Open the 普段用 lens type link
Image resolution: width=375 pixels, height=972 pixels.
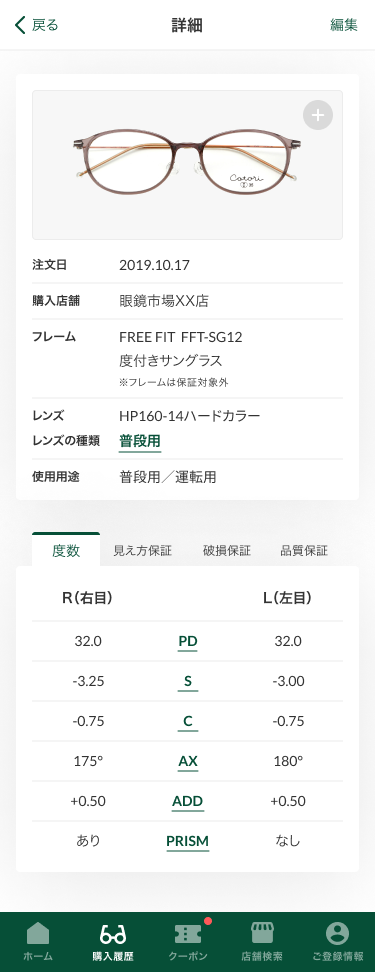[x=140, y=441]
